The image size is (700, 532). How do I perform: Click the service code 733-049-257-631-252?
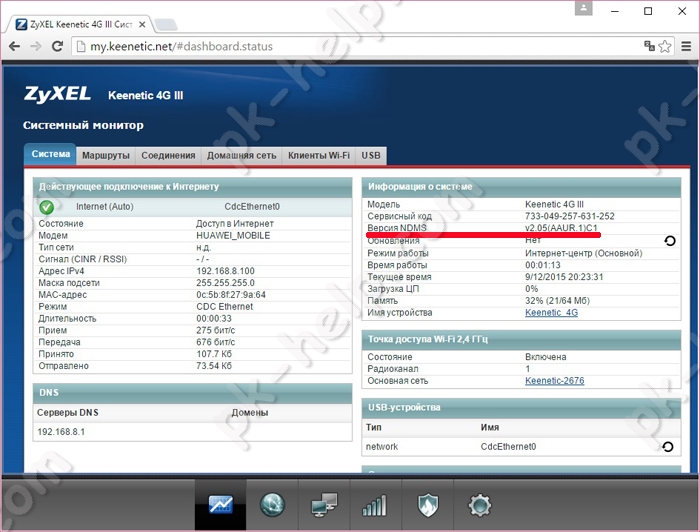570,216
